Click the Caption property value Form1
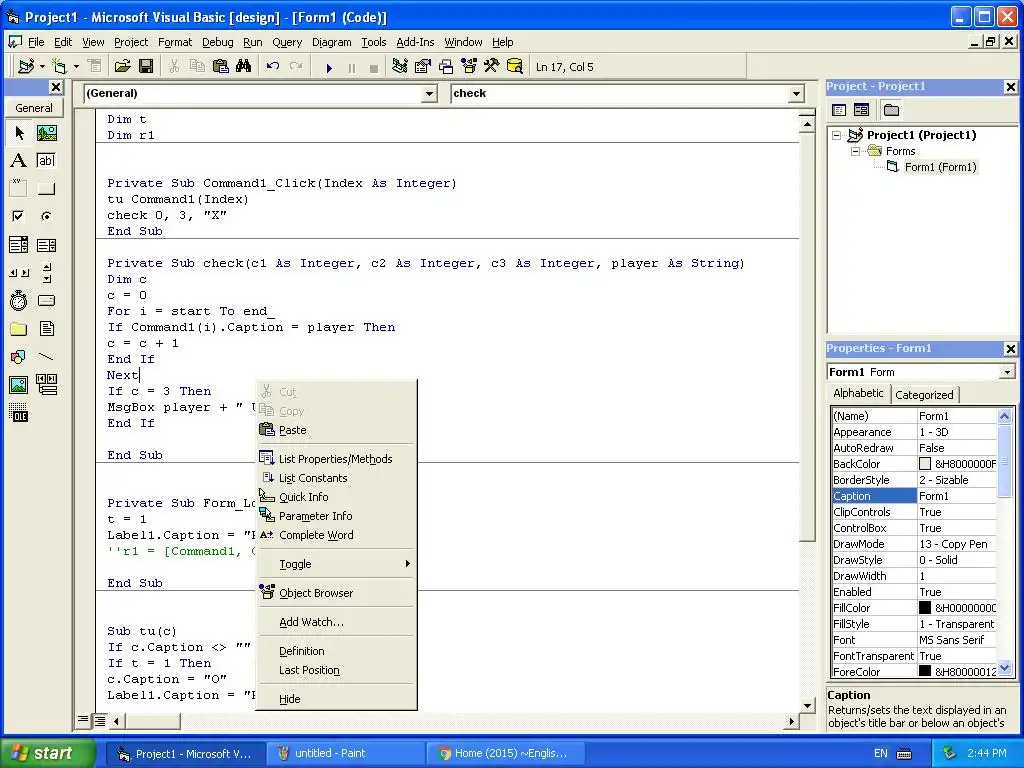The height and width of the screenshot is (768, 1024). click(x=957, y=496)
